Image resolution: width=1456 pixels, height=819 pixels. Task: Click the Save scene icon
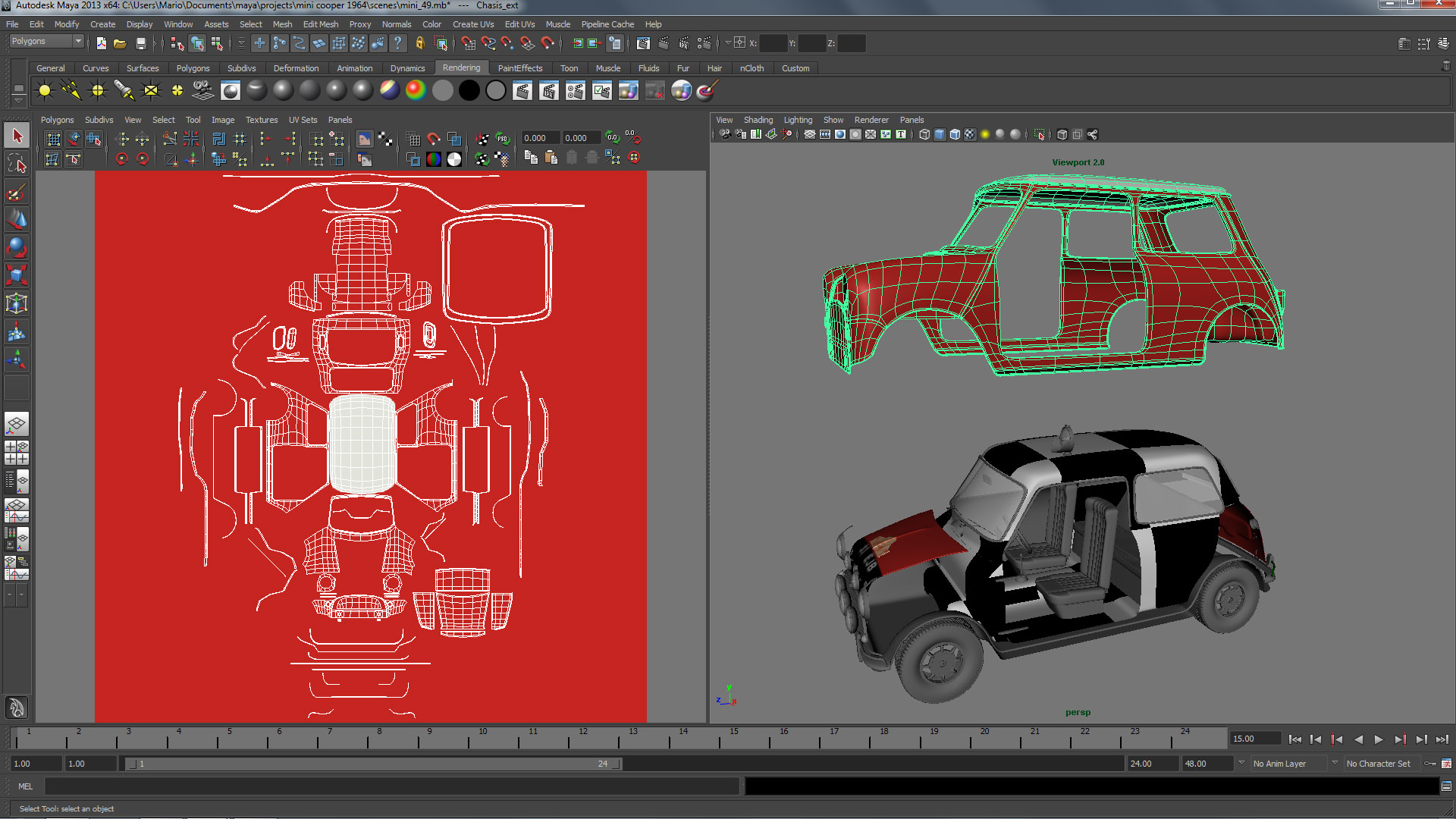tap(140, 43)
